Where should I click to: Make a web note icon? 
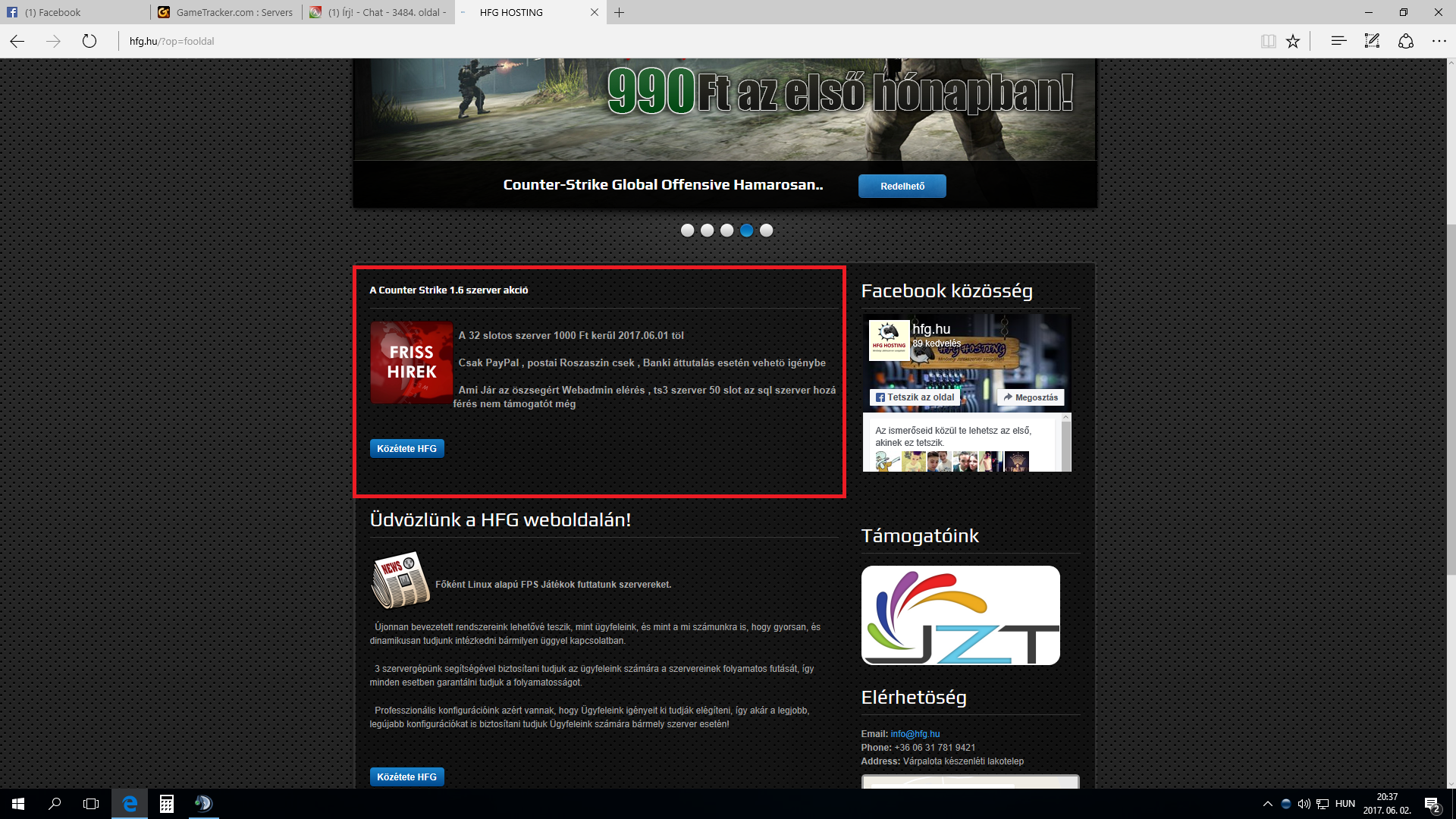pyautogui.click(x=1372, y=41)
